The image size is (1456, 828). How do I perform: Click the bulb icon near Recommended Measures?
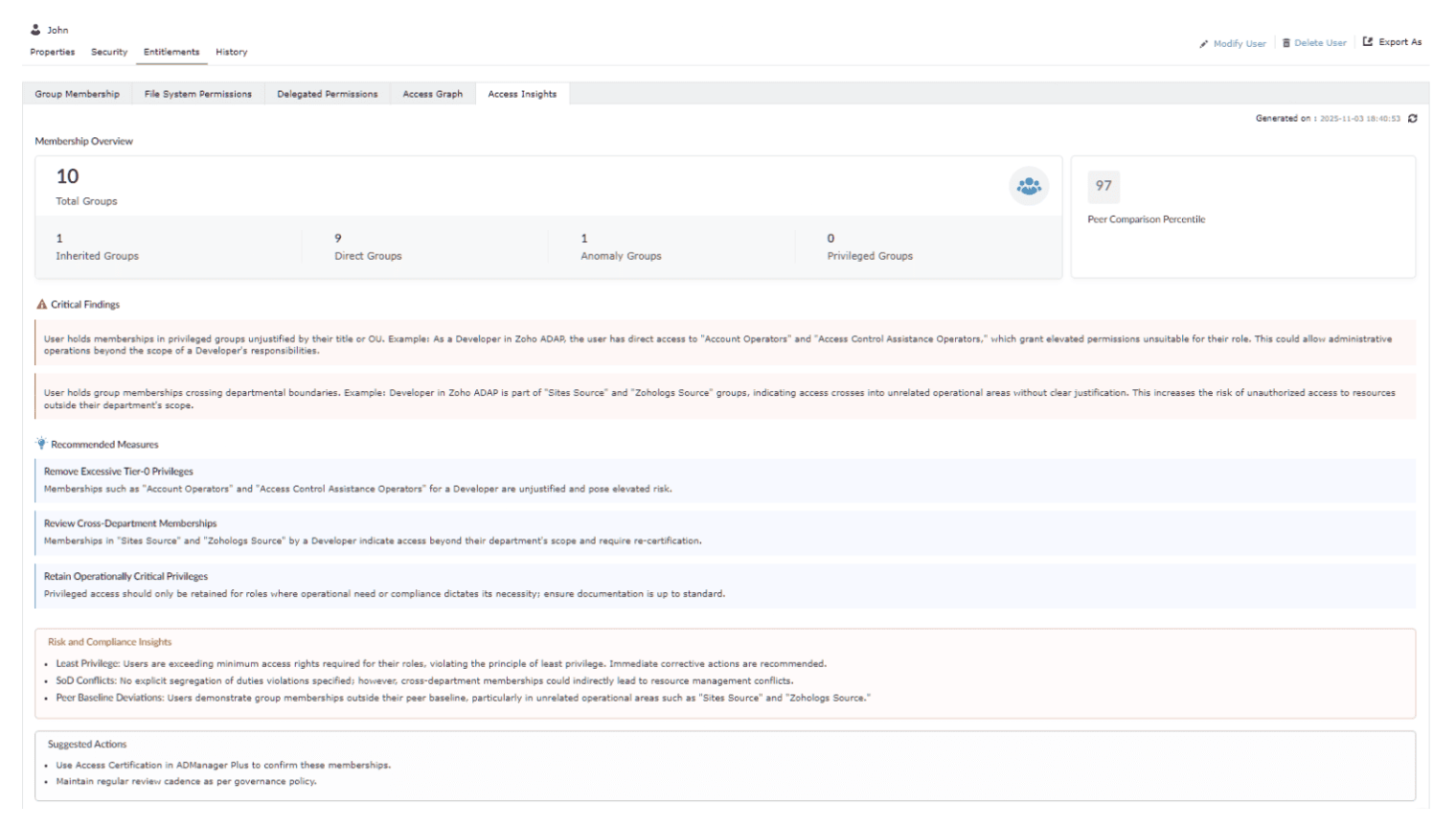40,443
